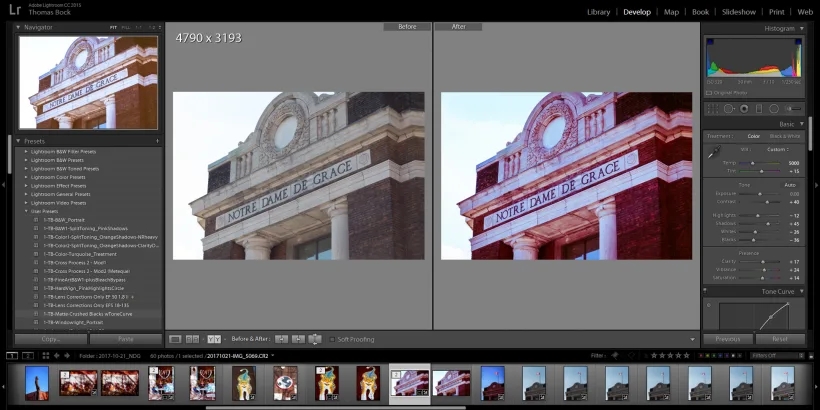This screenshot has height=410, width=820.
Task: Select the Red Eye Correction tool
Action: [x=744, y=108]
